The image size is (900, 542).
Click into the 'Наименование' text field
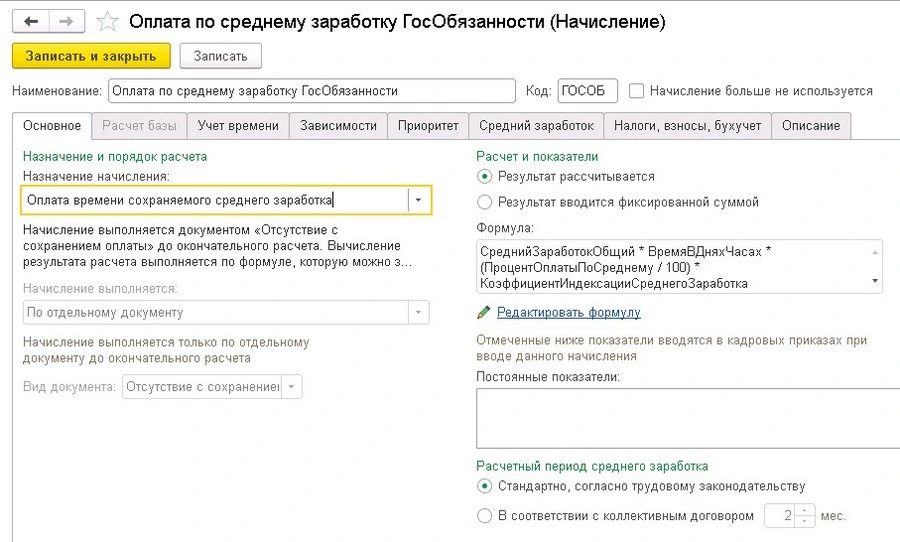(310, 90)
